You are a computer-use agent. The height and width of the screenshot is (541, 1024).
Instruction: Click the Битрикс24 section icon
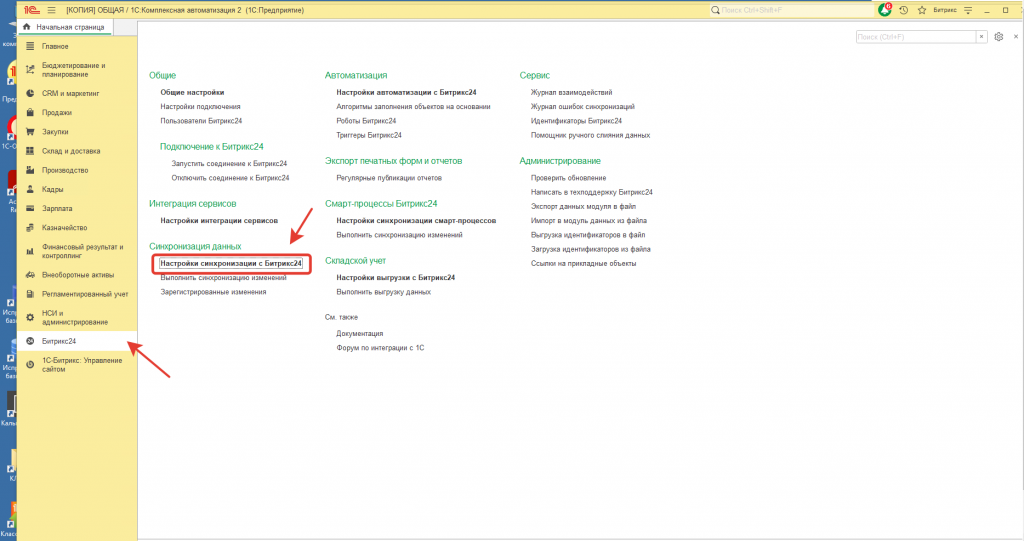click(30, 341)
